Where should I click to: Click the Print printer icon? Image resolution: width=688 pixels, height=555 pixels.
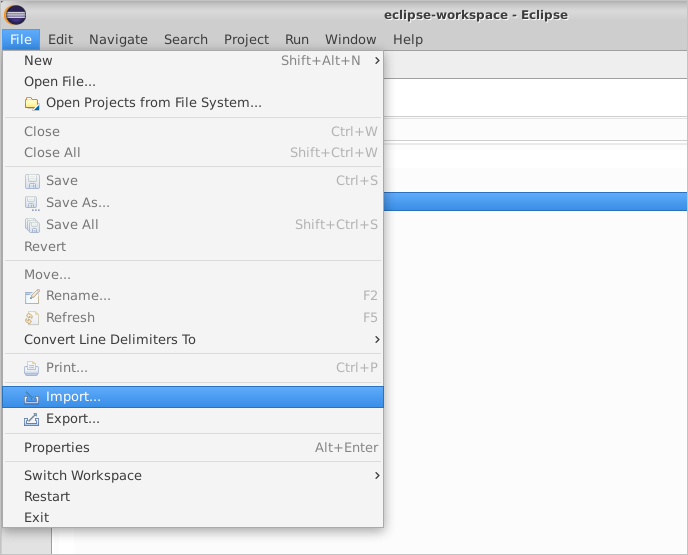32,368
